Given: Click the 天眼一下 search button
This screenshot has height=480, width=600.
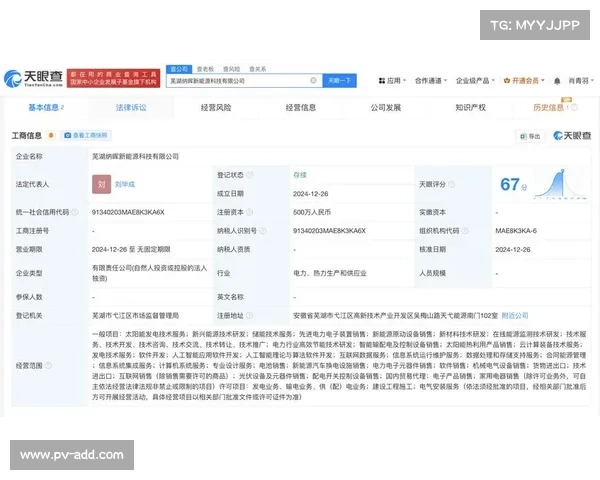Looking at the screenshot, I should [339, 80].
